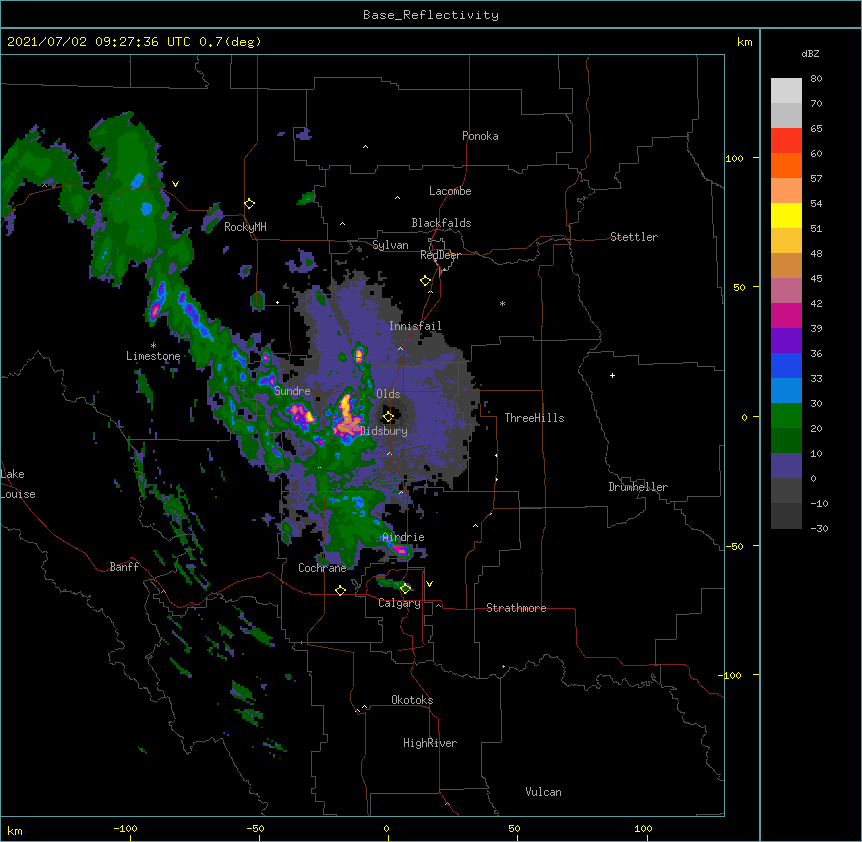Select the radar site diamond near Olds
This screenshot has width=862, height=842.
tap(388, 417)
